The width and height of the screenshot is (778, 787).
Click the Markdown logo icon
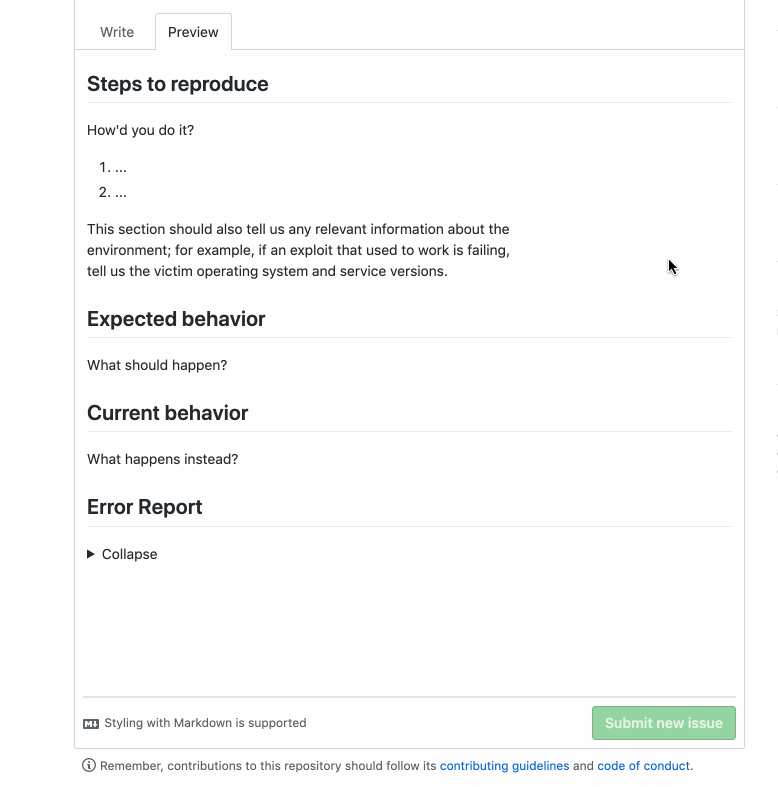click(91, 724)
